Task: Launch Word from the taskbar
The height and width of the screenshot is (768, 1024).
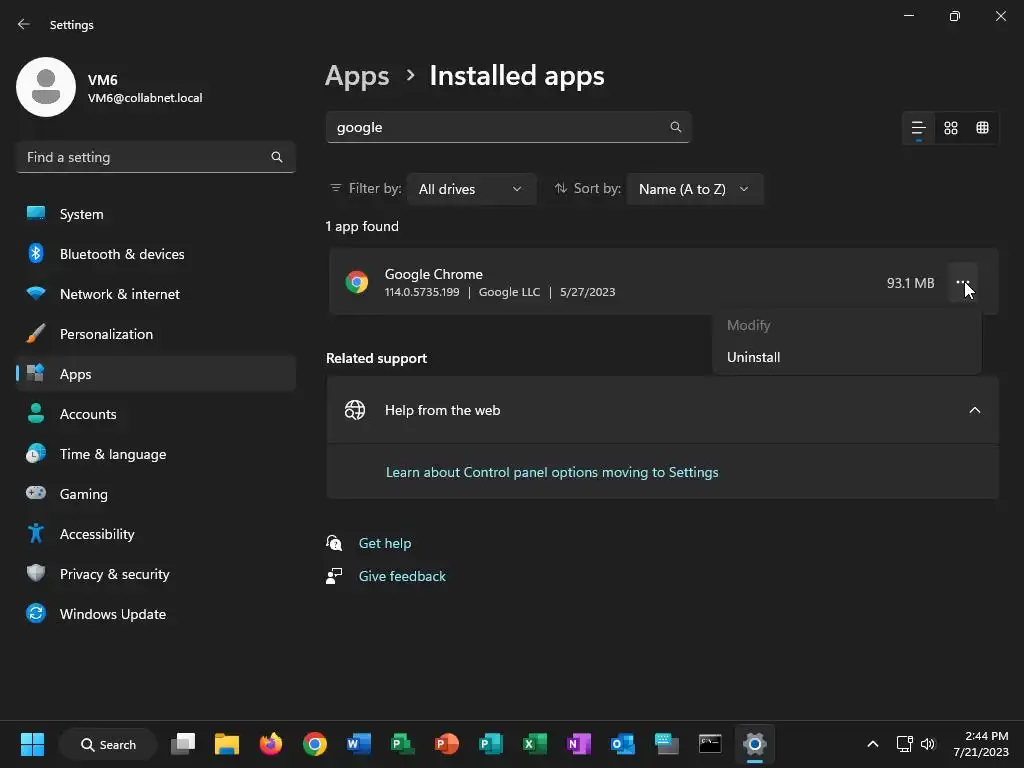Action: (x=359, y=744)
